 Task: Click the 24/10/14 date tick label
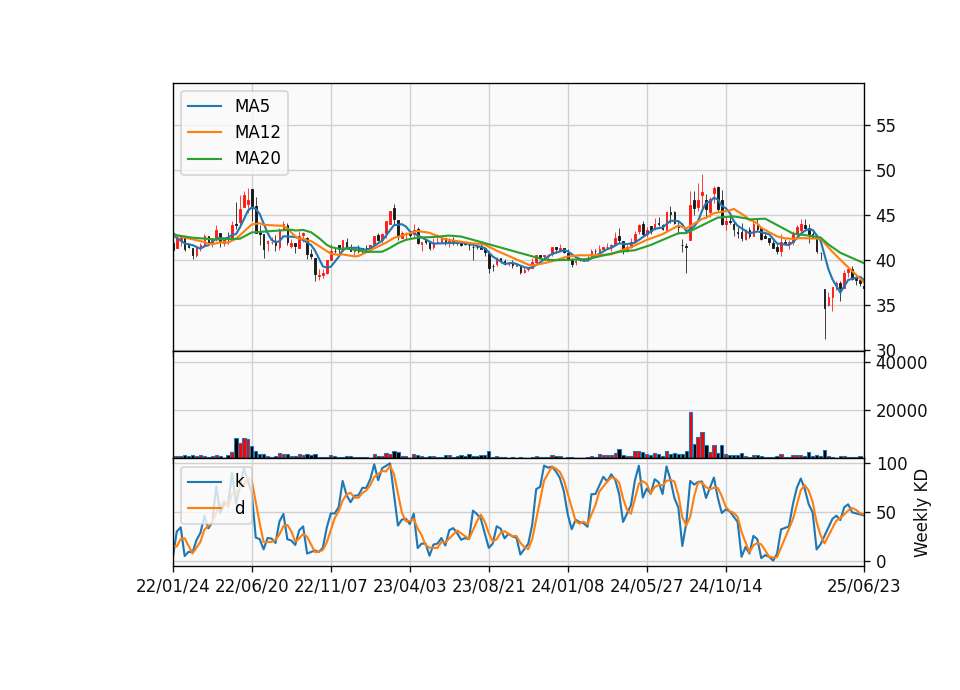pos(726,586)
